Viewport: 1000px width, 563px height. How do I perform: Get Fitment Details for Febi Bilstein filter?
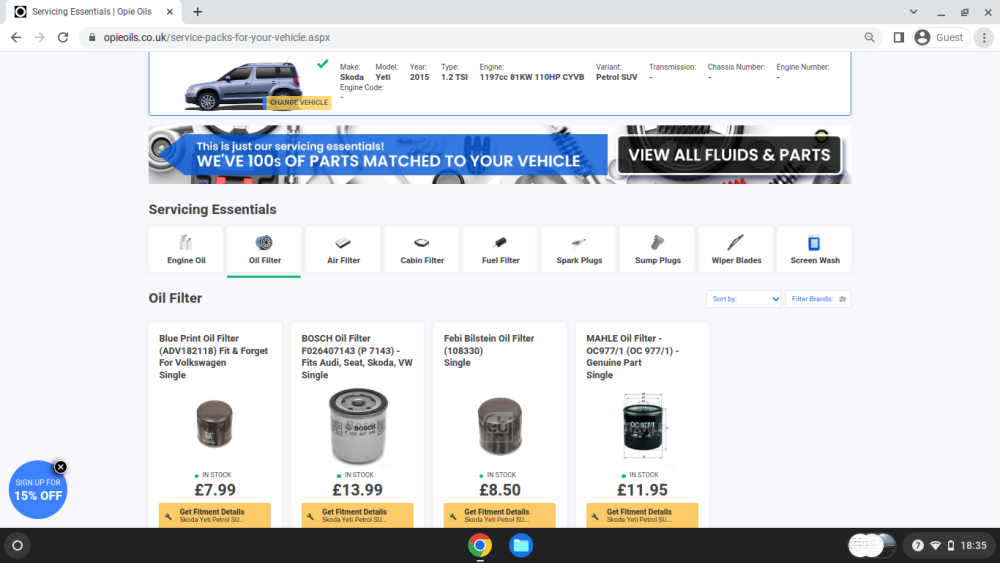(499, 515)
